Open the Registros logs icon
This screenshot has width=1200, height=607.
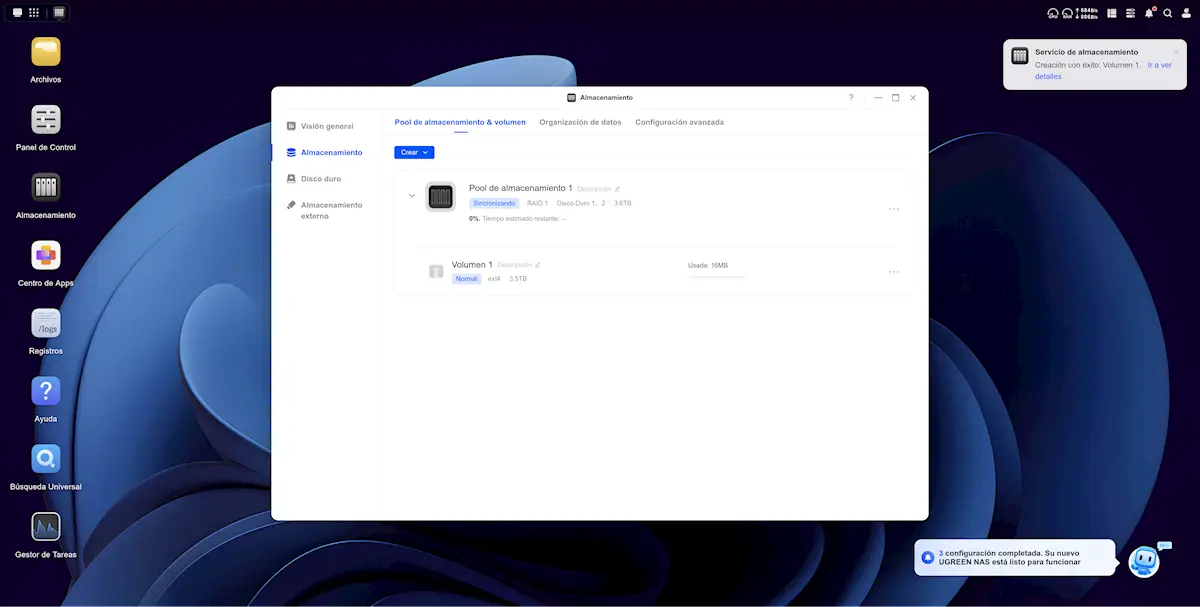[45, 323]
